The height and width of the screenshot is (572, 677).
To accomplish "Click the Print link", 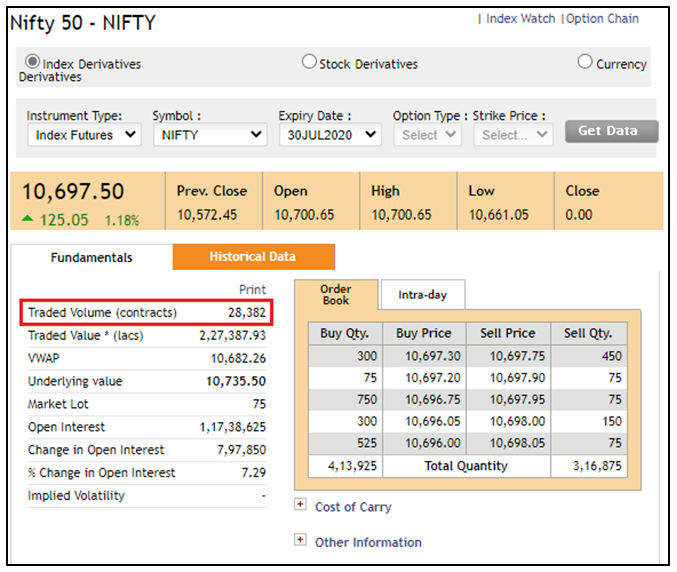I will 253,289.
